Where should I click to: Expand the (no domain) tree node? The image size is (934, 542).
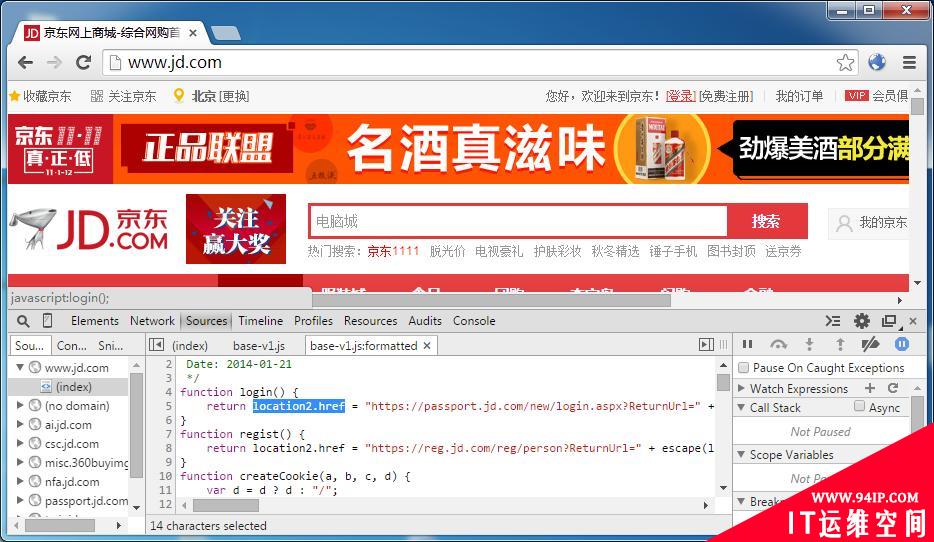coord(20,405)
